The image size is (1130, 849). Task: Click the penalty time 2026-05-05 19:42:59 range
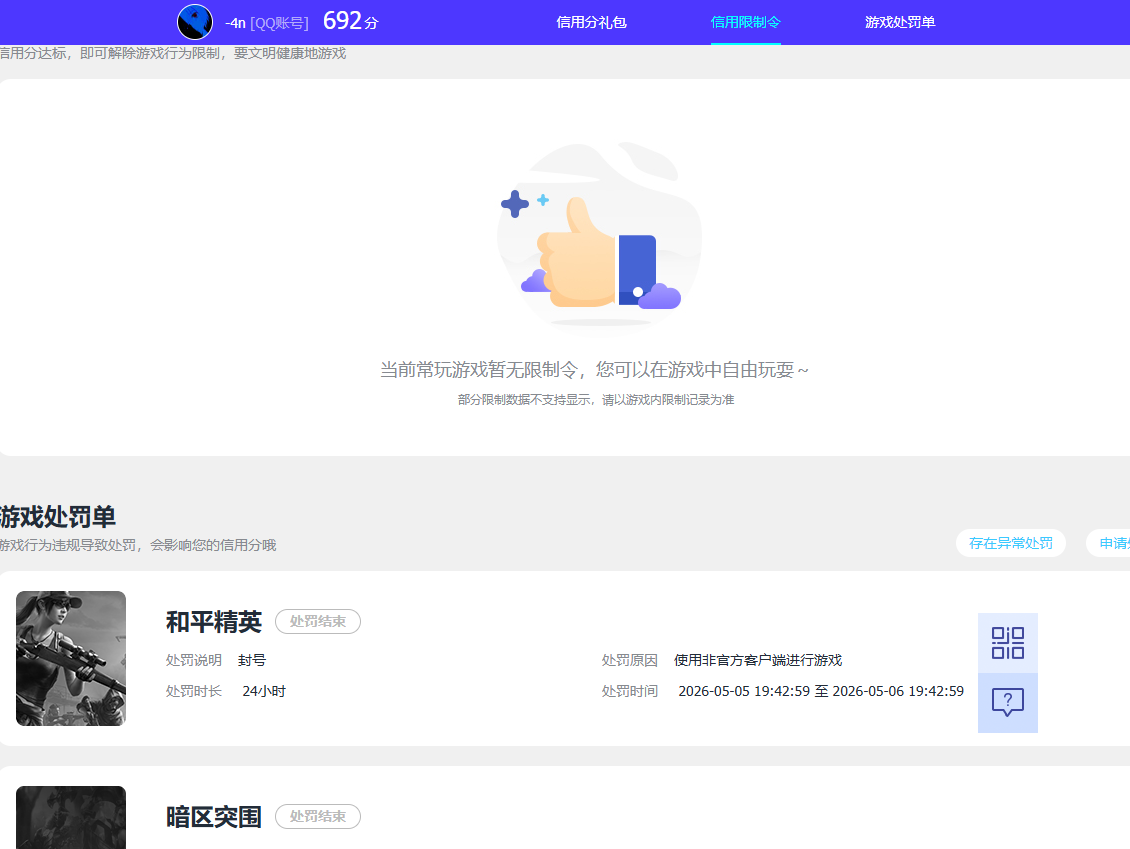pos(821,691)
